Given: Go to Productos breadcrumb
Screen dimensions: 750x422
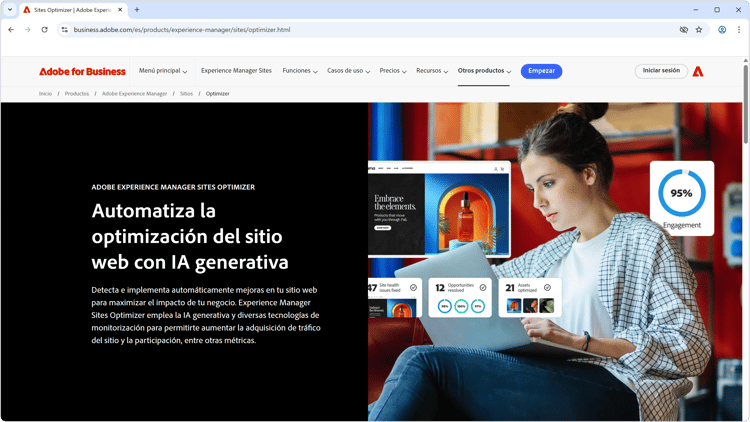Looking at the screenshot, I should tap(77, 94).
